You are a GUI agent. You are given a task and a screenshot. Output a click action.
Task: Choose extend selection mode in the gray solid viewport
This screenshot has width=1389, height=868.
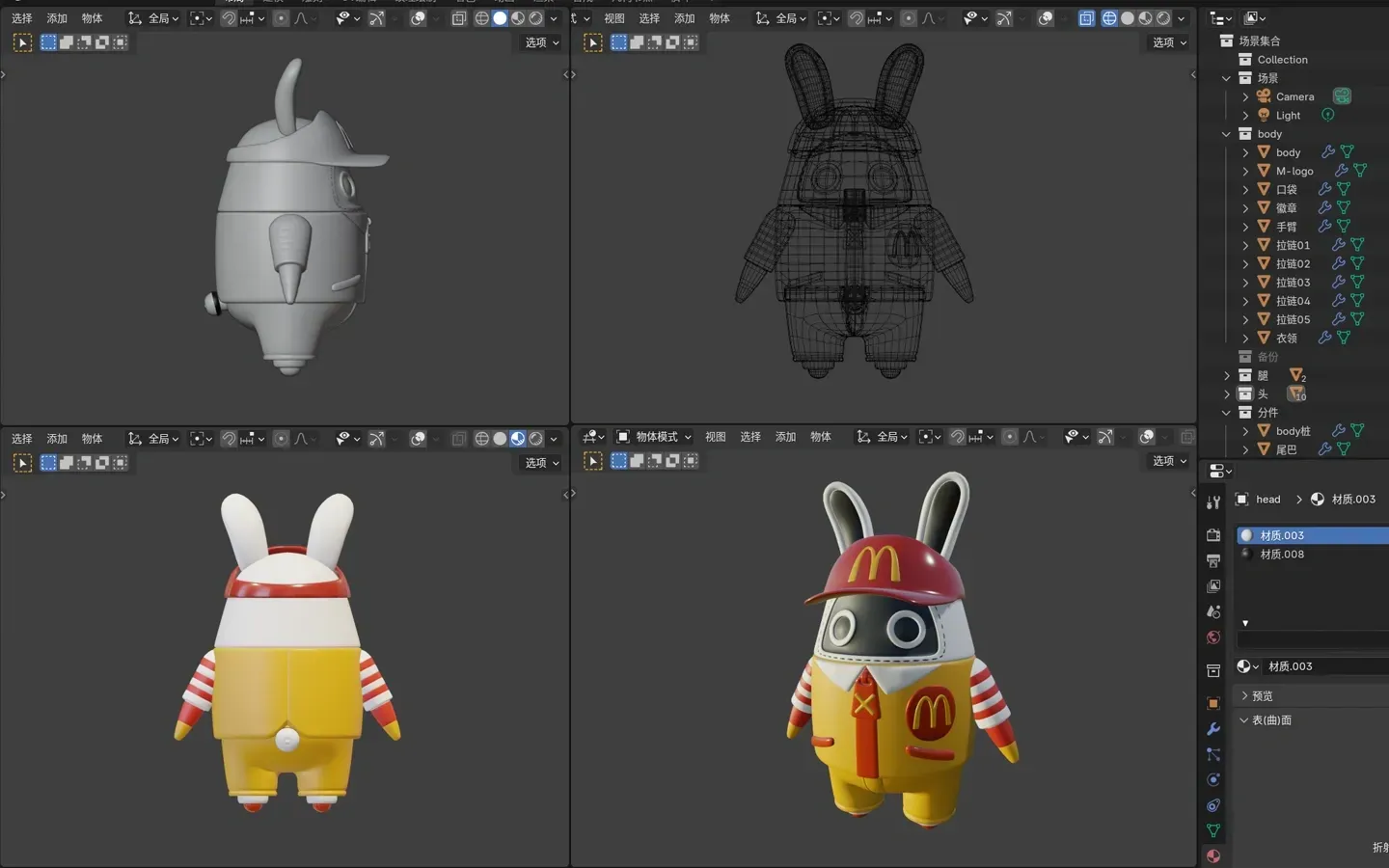[66, 42]
